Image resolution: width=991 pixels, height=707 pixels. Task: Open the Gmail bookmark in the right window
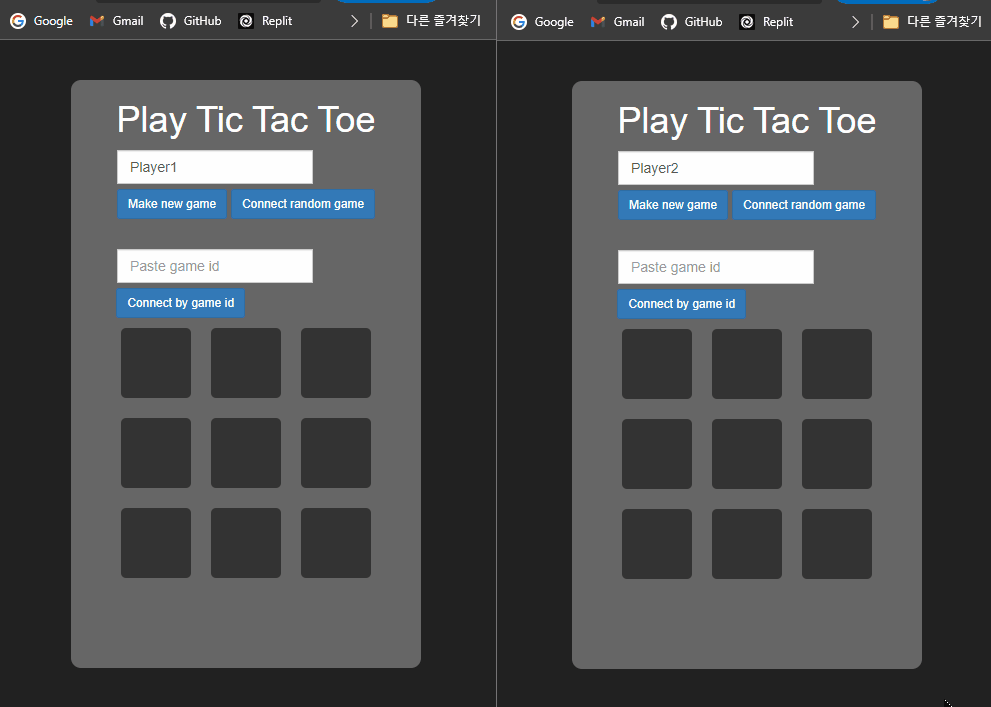617,21
